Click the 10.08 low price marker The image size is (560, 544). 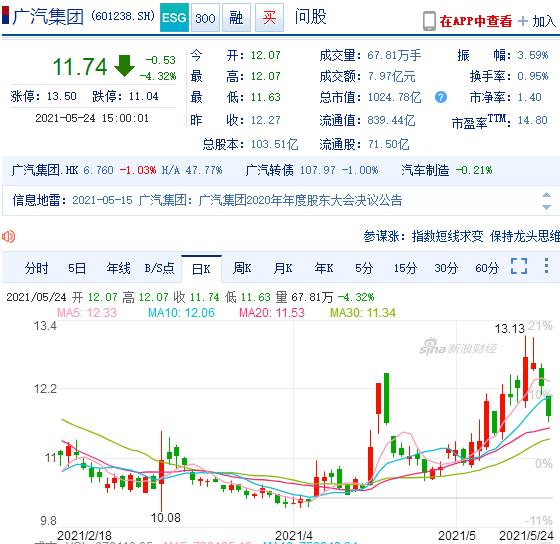(165, 518)
